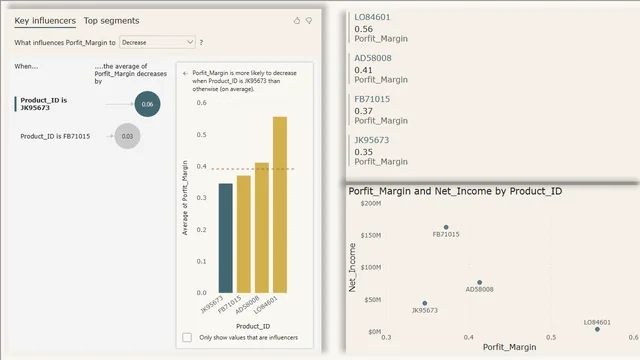Click the FB71015 bar in chart
Image resolution: width=640 pixels, height=360 pixels.
(244, 234)
